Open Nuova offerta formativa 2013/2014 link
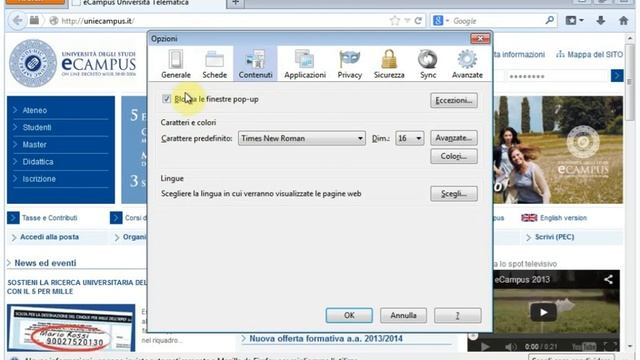This screenshot has height=360, width=640. 326,339
